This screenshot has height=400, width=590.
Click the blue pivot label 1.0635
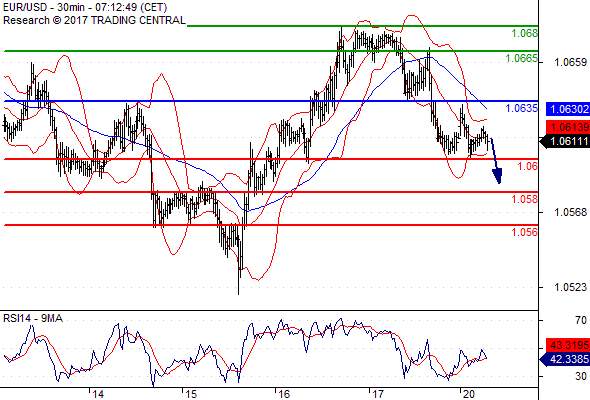pyautogui.click(x=522, y=108)
